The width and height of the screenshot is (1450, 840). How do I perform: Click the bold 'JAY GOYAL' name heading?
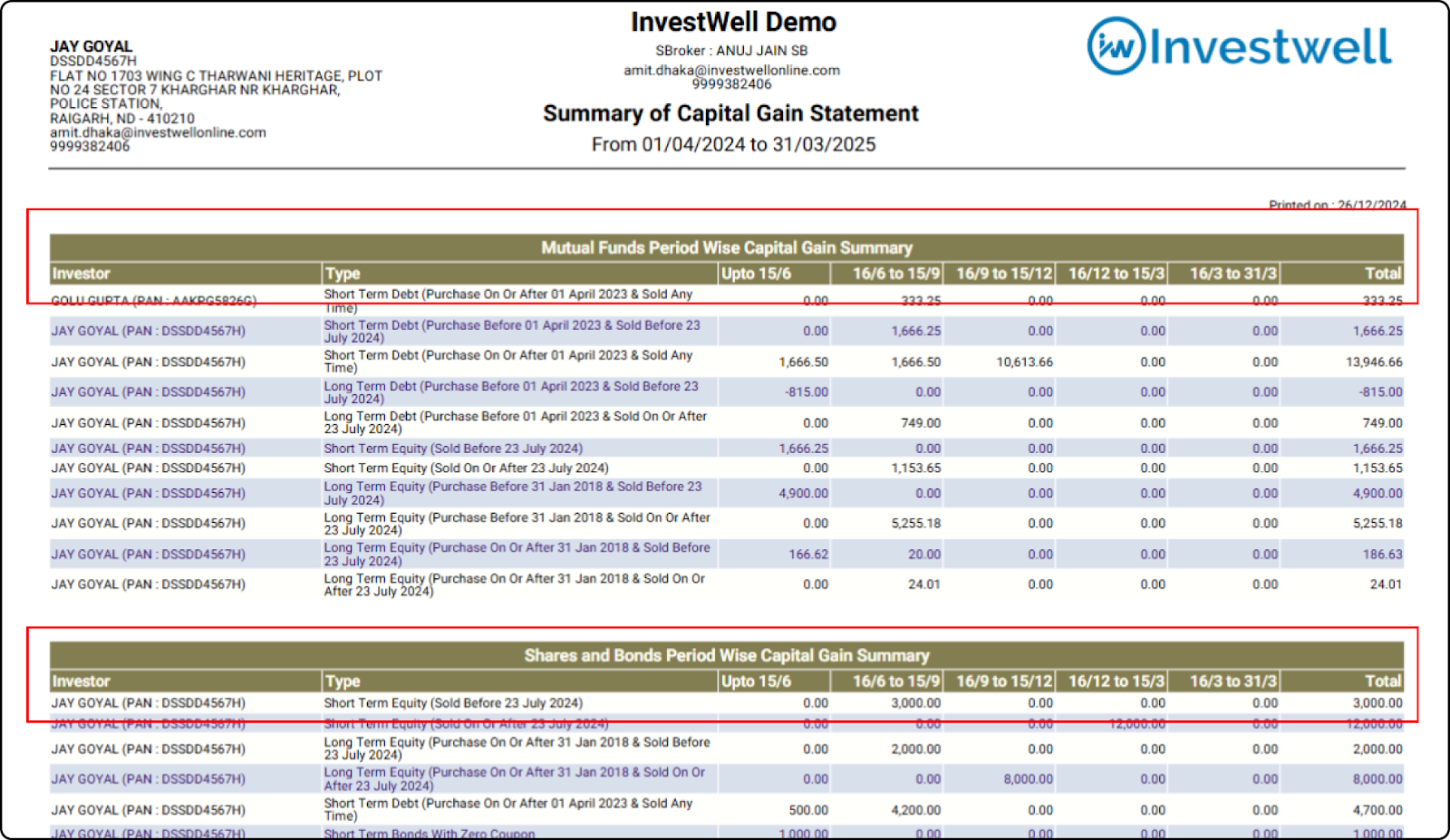point(91,46)
